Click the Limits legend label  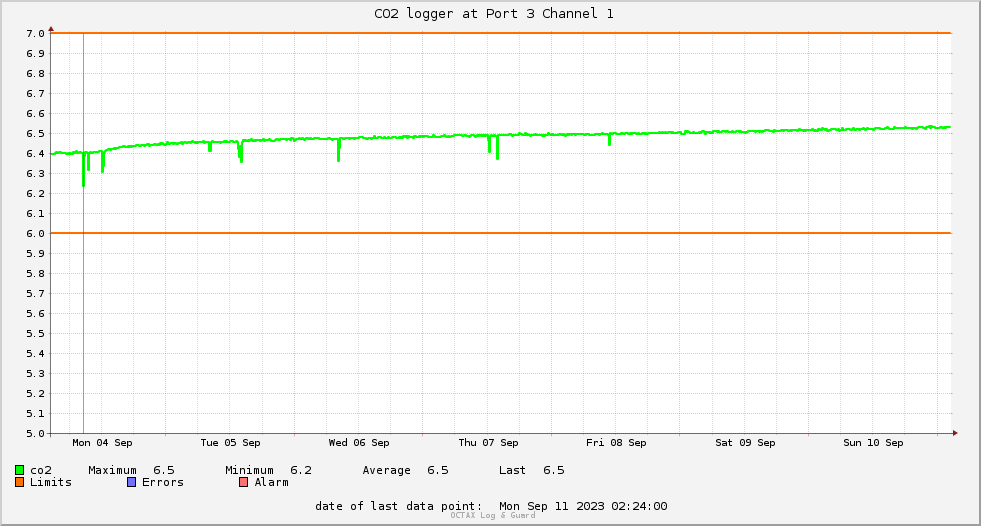51,482
